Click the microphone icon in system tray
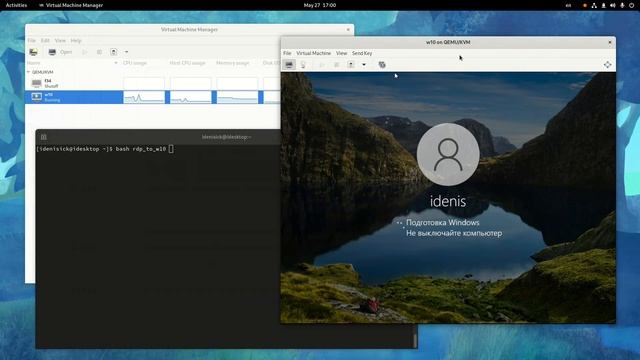The height and width of the screenshot is (360, 640). (622, 5)
